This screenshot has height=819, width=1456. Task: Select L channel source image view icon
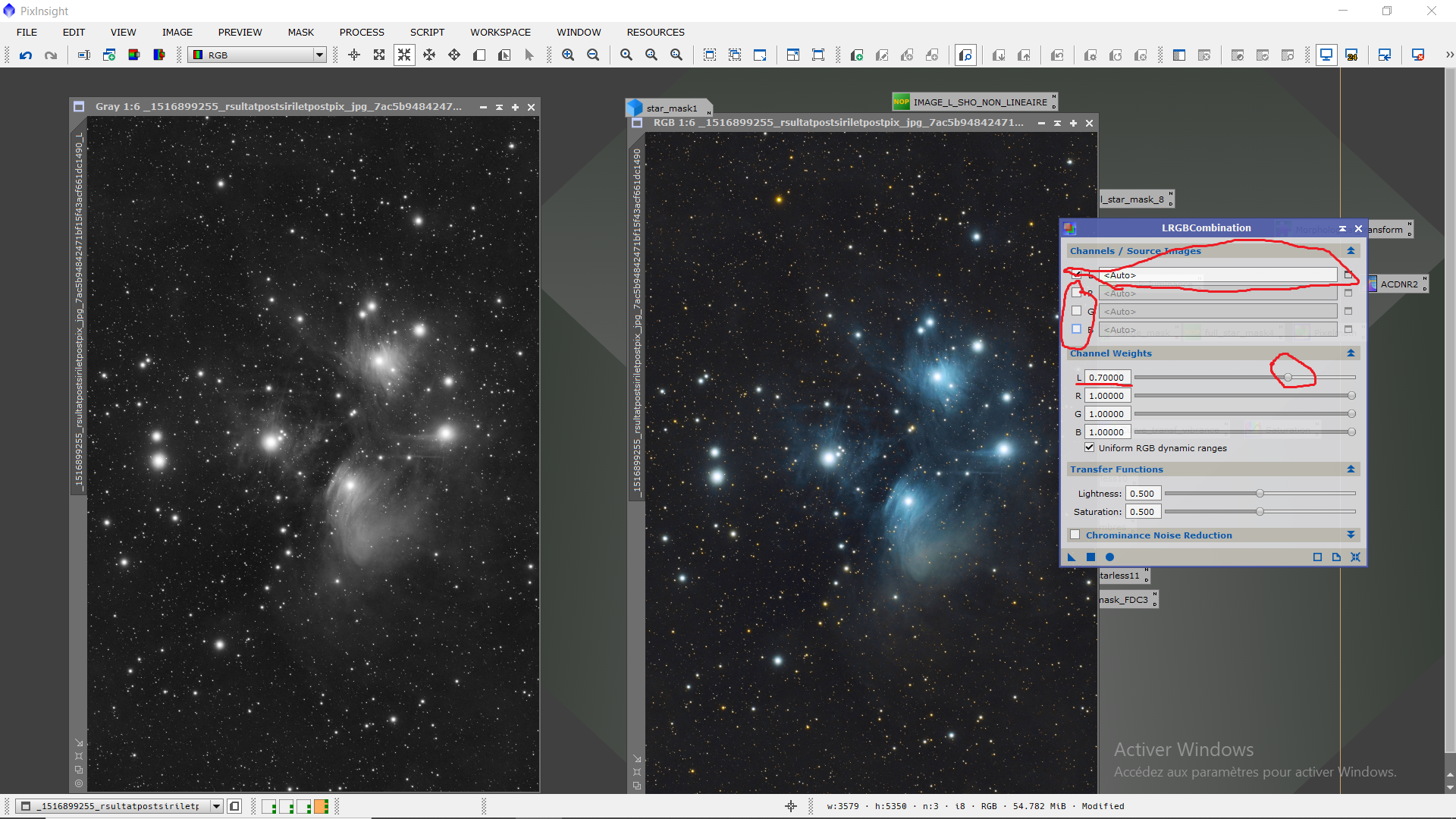pos(1348,275)
